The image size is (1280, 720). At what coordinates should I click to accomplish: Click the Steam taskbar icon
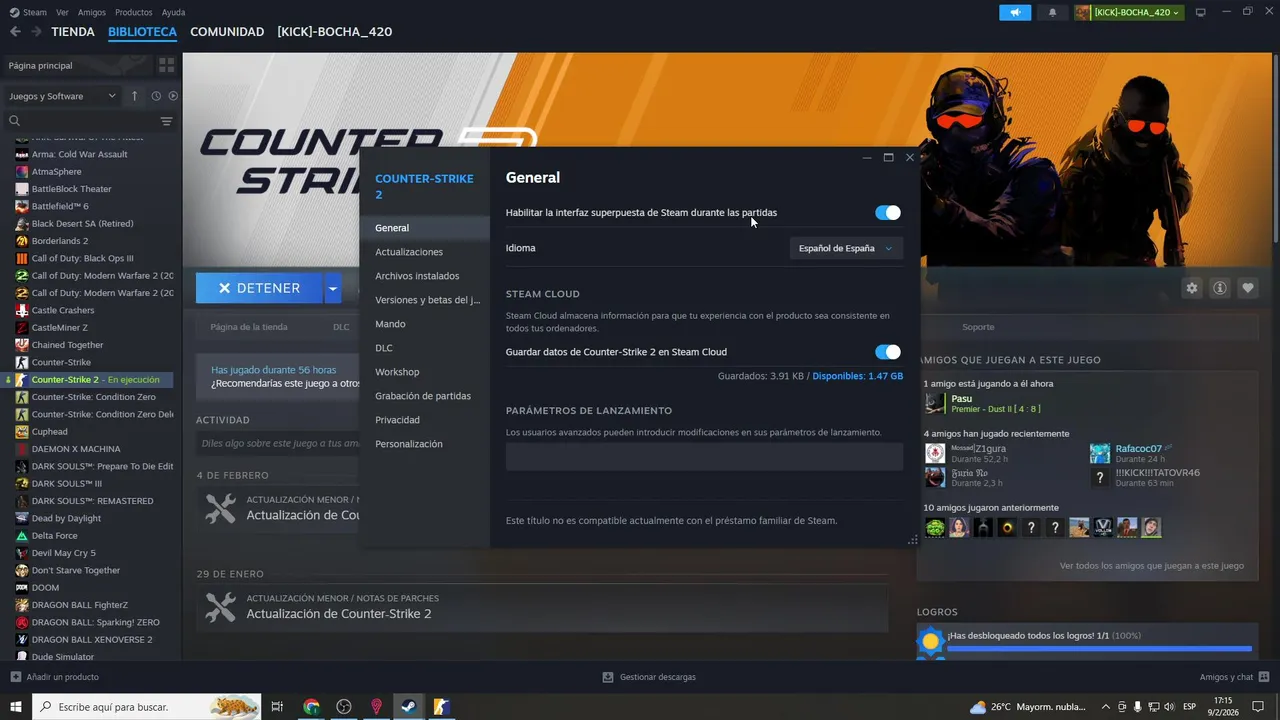(408, 706)
